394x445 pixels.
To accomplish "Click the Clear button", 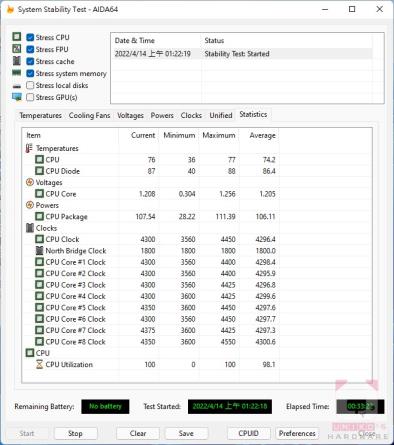I will click(x=138, y=433).
